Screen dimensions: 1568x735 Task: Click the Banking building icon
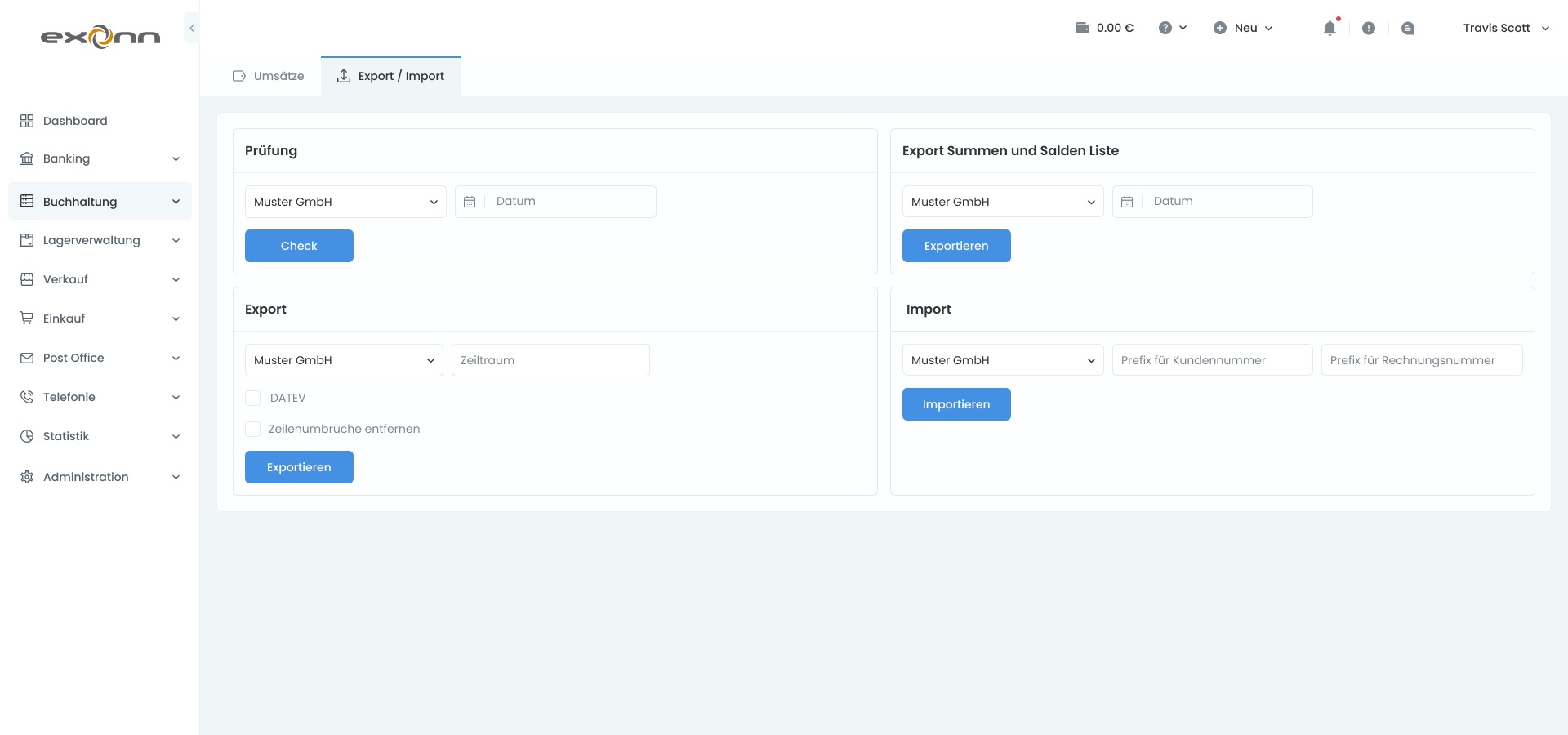tap(27, 158)
